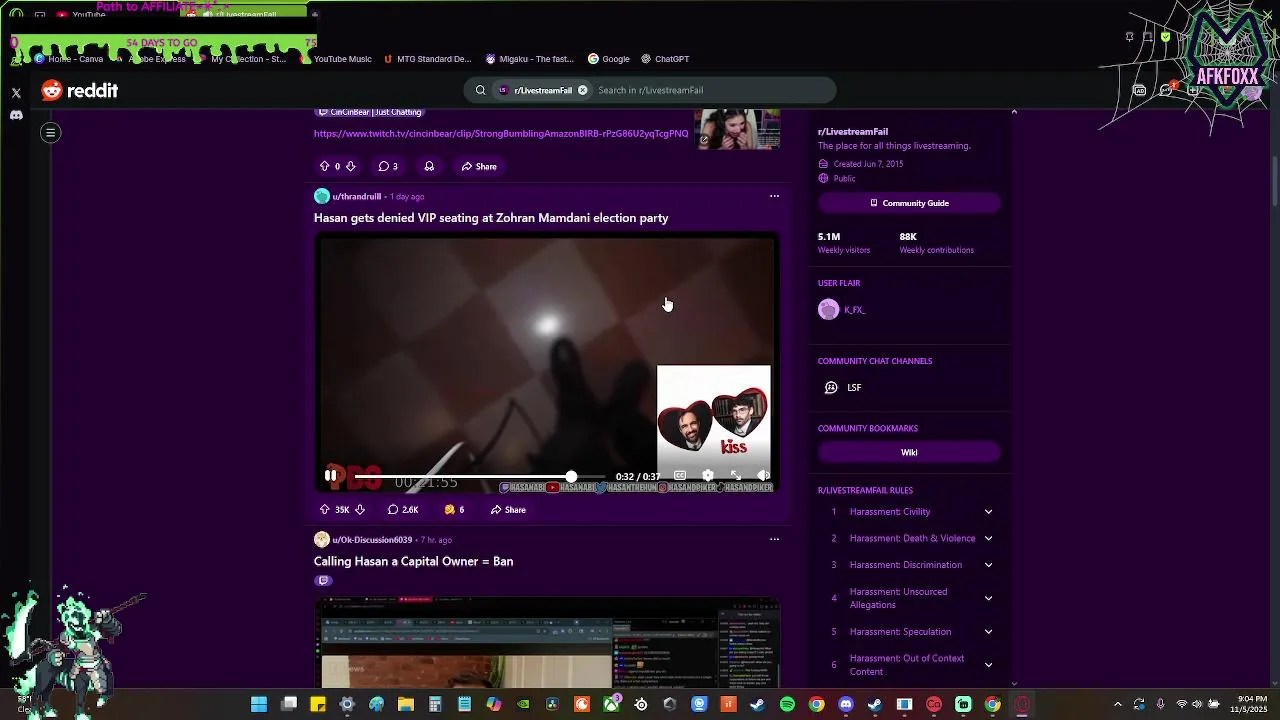Expand rule 3 Harassment: Discrimination
This screenshot has height=720, width=1280.
909,565
